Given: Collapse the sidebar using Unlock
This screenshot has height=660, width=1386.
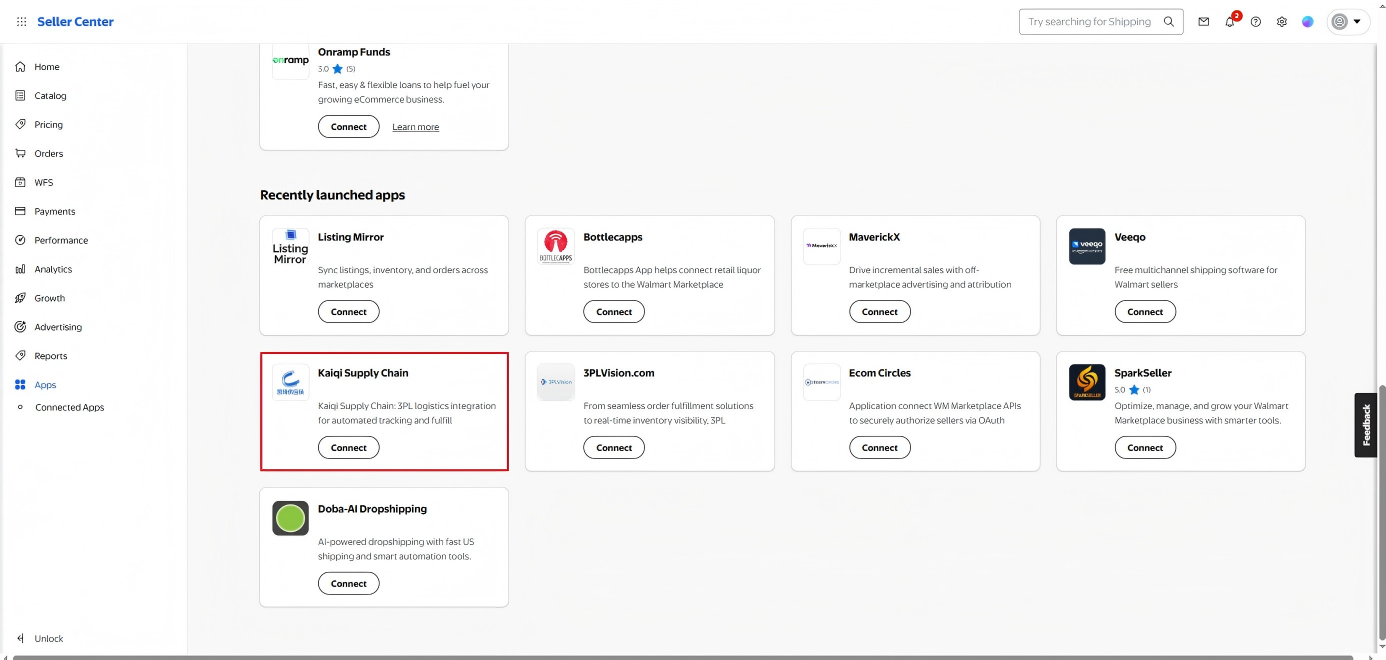Looking at the screenshot, I should pos(40,638).
